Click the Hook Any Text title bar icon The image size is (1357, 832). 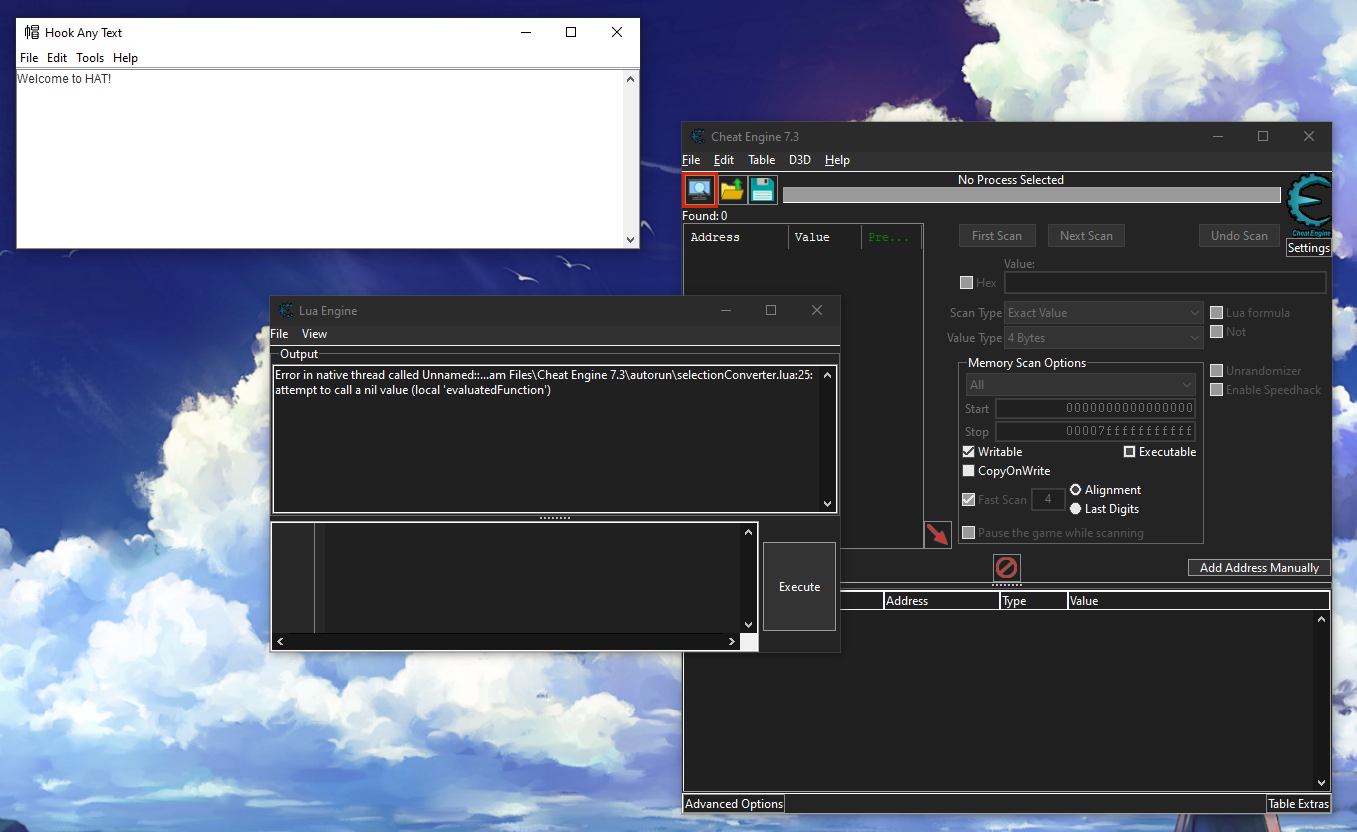point(30,31)
